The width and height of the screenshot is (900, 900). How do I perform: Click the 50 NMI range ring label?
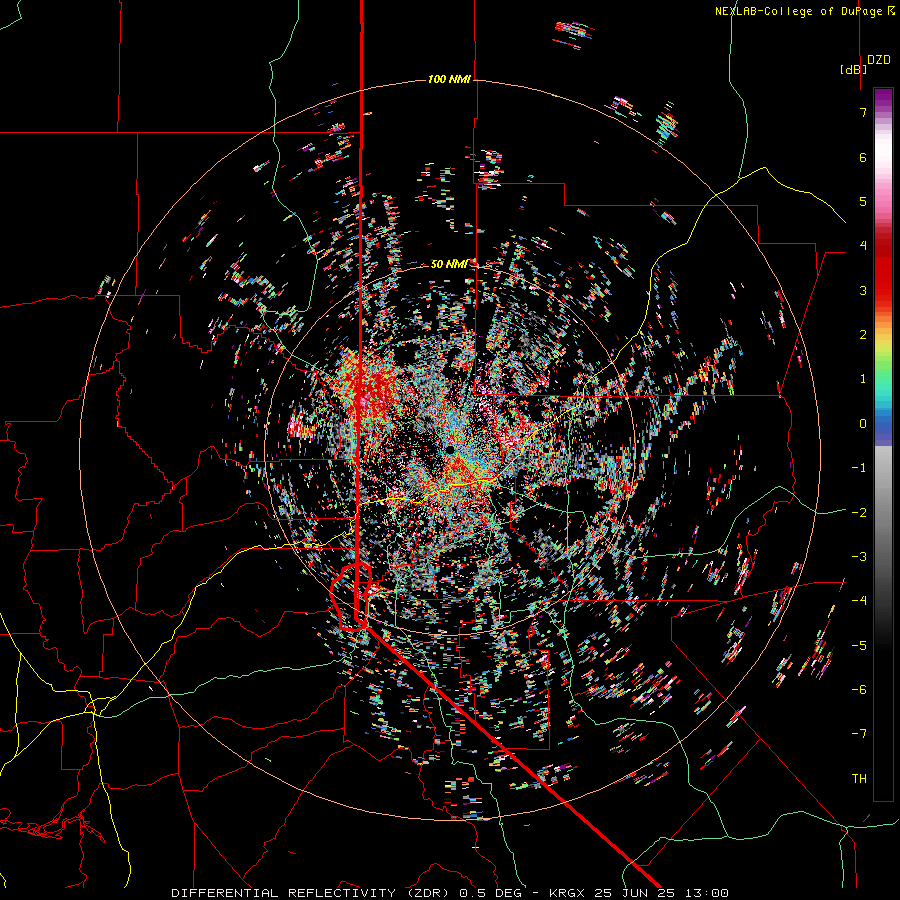449,264
